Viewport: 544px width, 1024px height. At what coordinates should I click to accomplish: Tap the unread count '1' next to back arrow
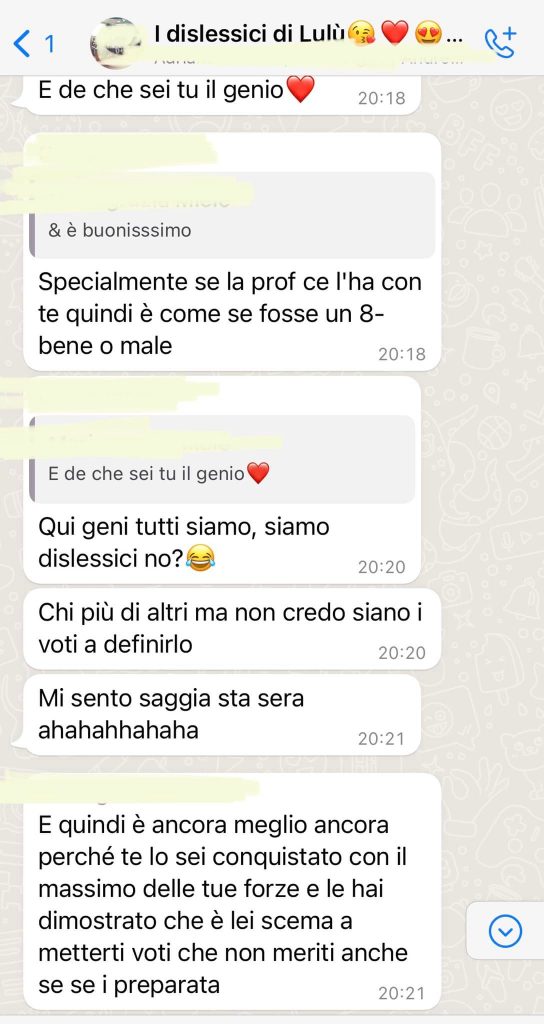[49, 44]
